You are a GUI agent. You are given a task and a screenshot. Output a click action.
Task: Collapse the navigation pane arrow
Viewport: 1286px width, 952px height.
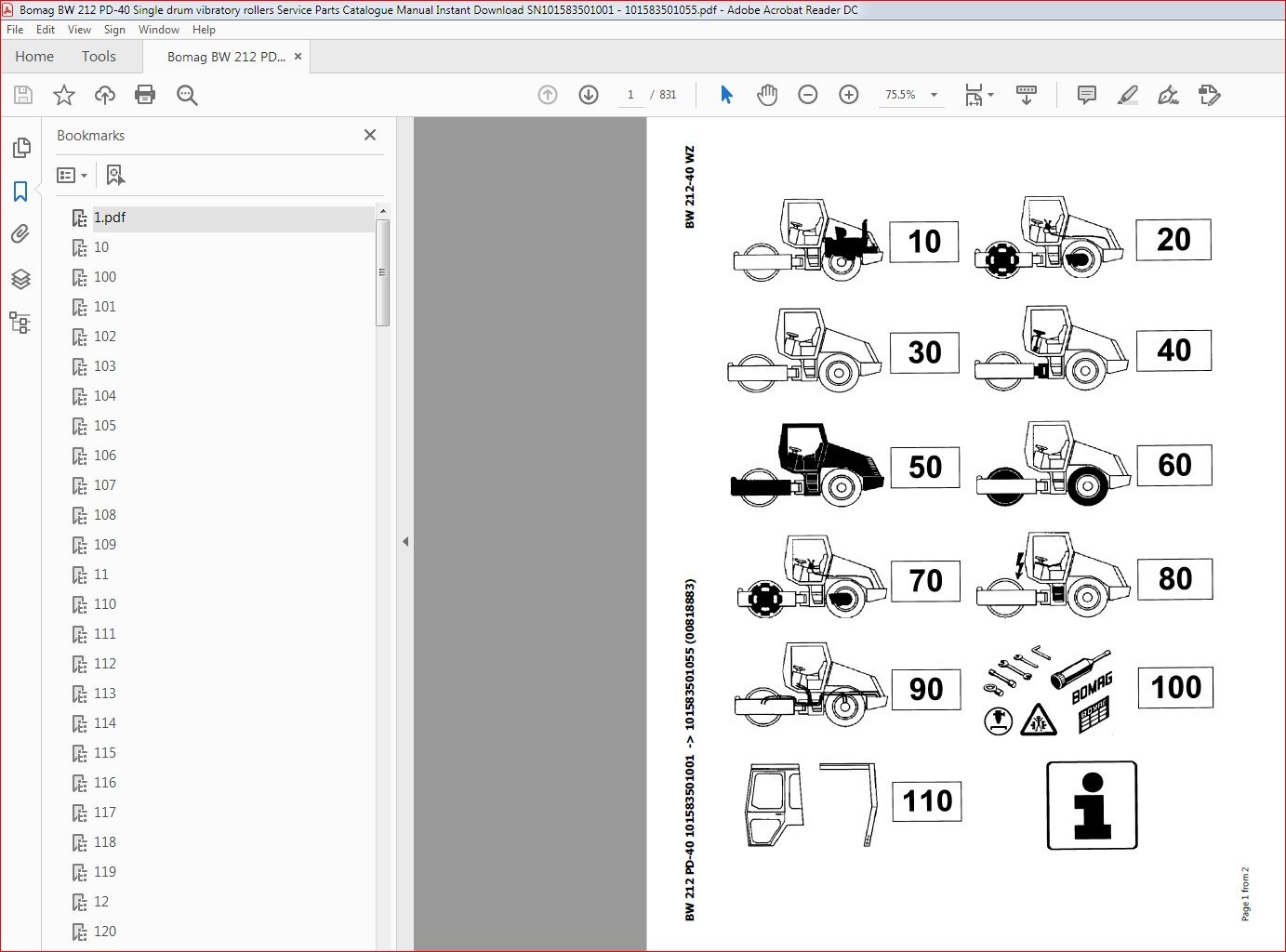(x=405, y=541)
